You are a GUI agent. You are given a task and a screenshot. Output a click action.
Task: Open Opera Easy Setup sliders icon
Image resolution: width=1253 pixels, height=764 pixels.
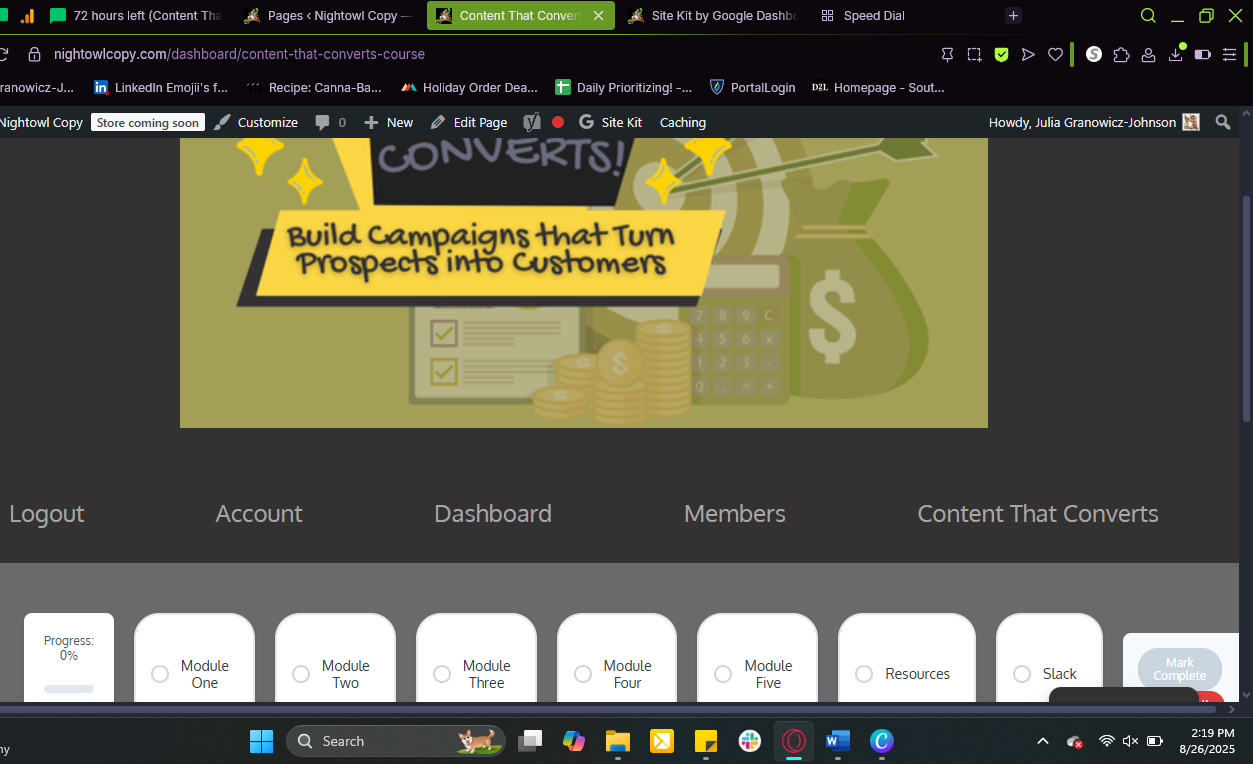click(x=1229, y=54)
